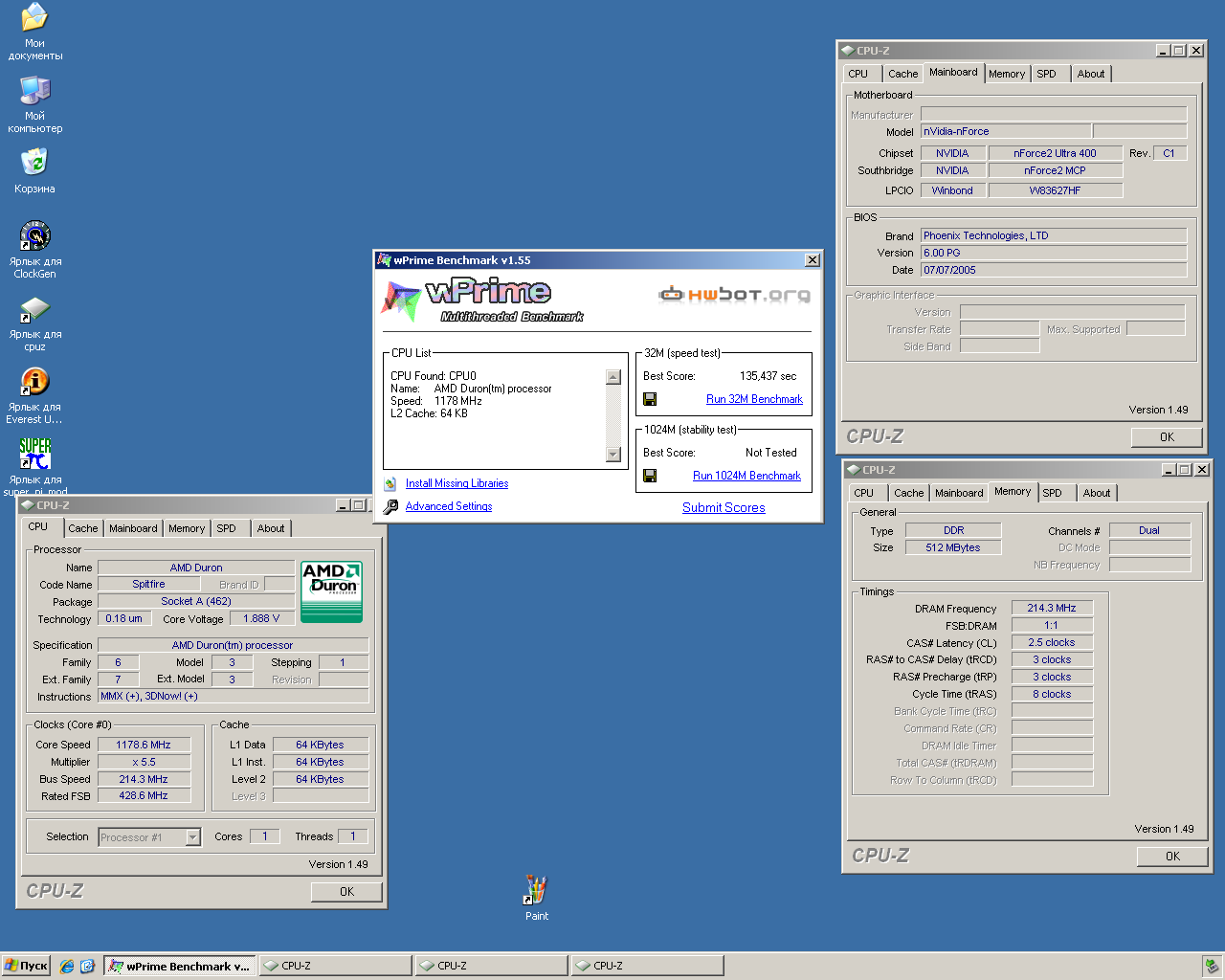Screen dimensions: 1225x980
Task: Click Submit Scores link
Action: [724, 508]
